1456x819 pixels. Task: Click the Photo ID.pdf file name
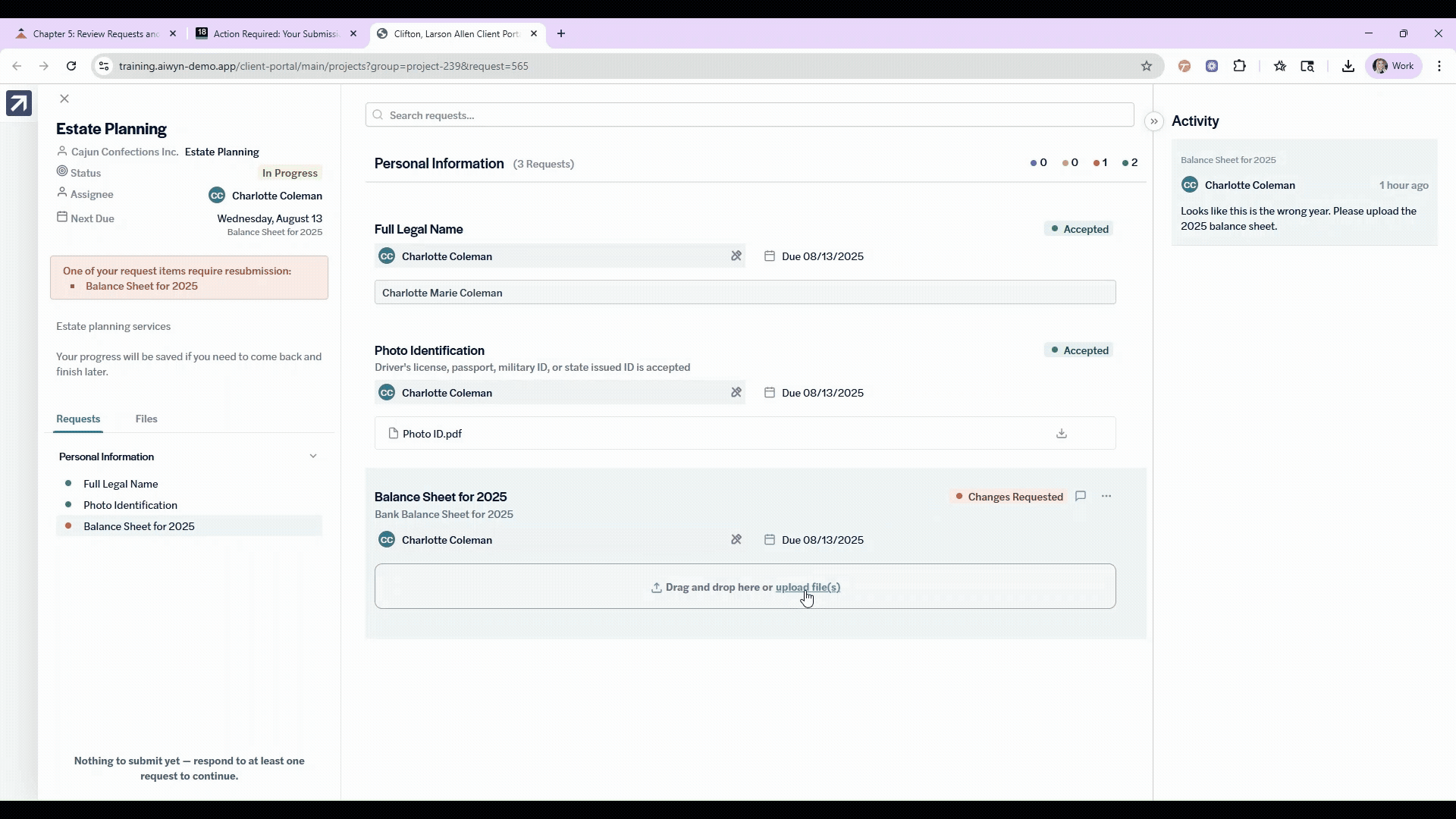pyautogui.click(x=432, y=434)
